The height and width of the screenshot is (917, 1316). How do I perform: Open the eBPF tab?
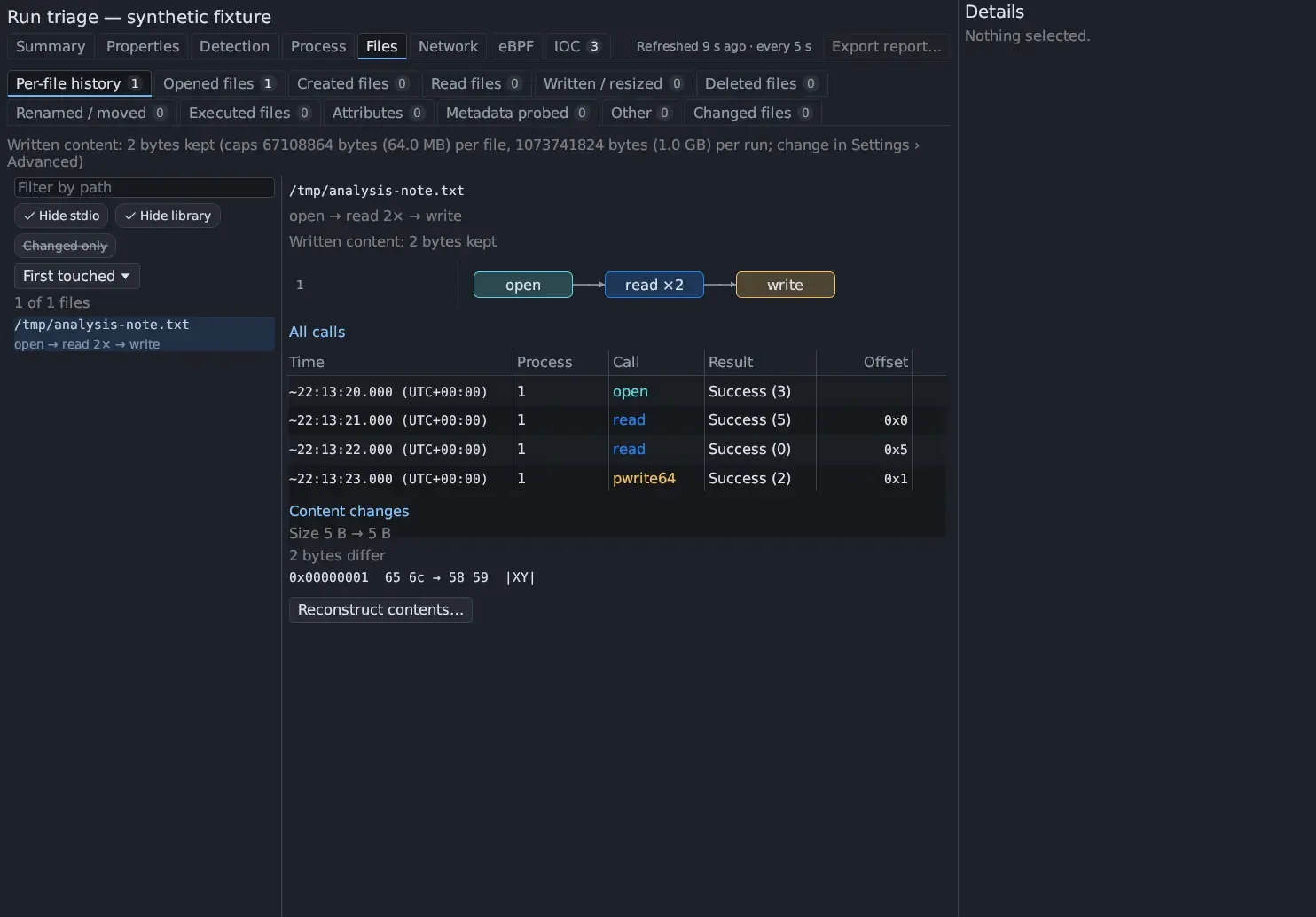pos(516,46)
